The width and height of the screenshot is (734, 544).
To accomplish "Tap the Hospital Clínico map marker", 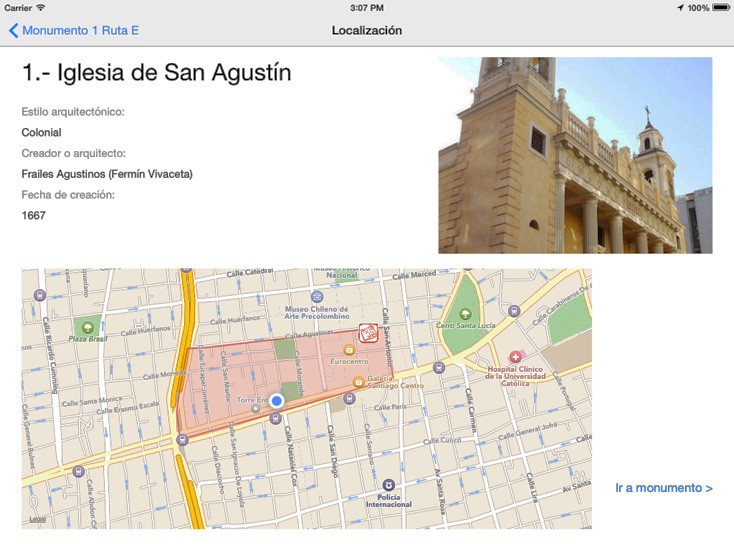I will (x=516, y=356).
